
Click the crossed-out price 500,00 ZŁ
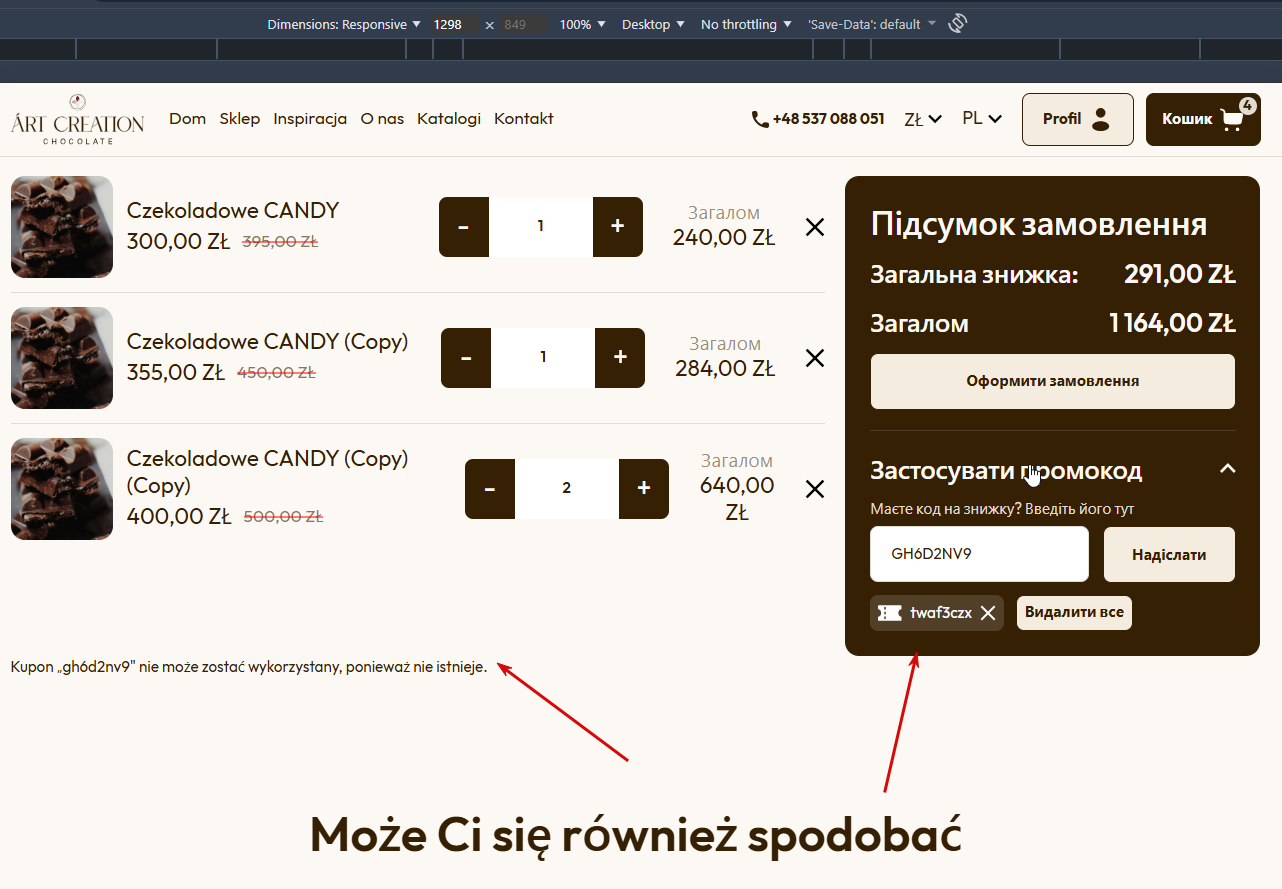(x=283, y=517)
